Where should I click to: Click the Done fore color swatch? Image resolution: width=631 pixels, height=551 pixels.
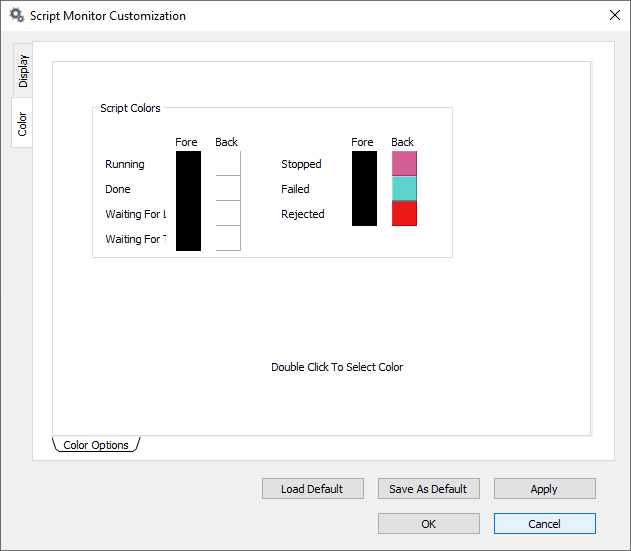pos(188,189)
